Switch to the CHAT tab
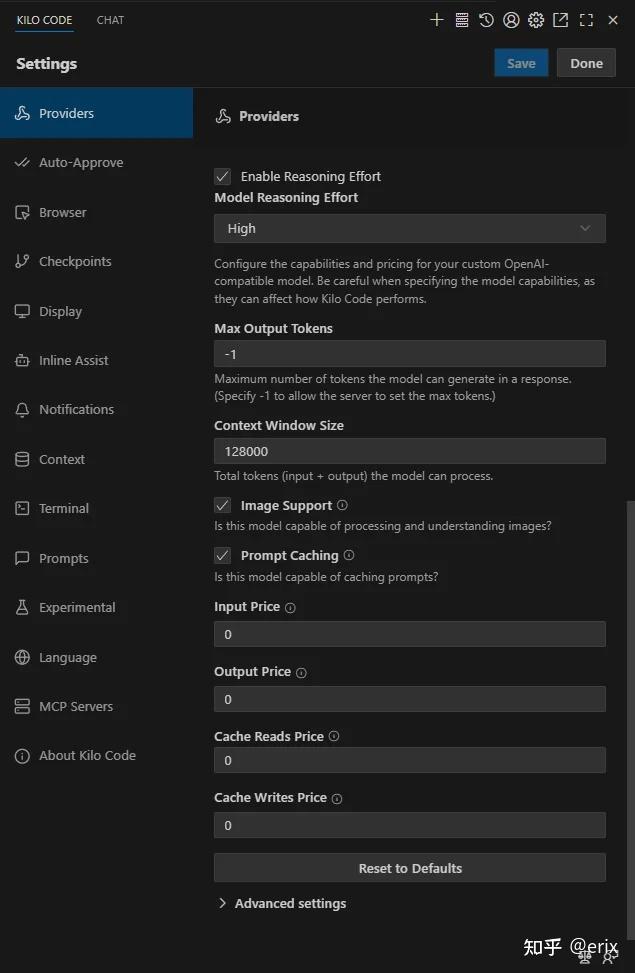Viewport: 635px width, 973px height. tap(110, 20)
